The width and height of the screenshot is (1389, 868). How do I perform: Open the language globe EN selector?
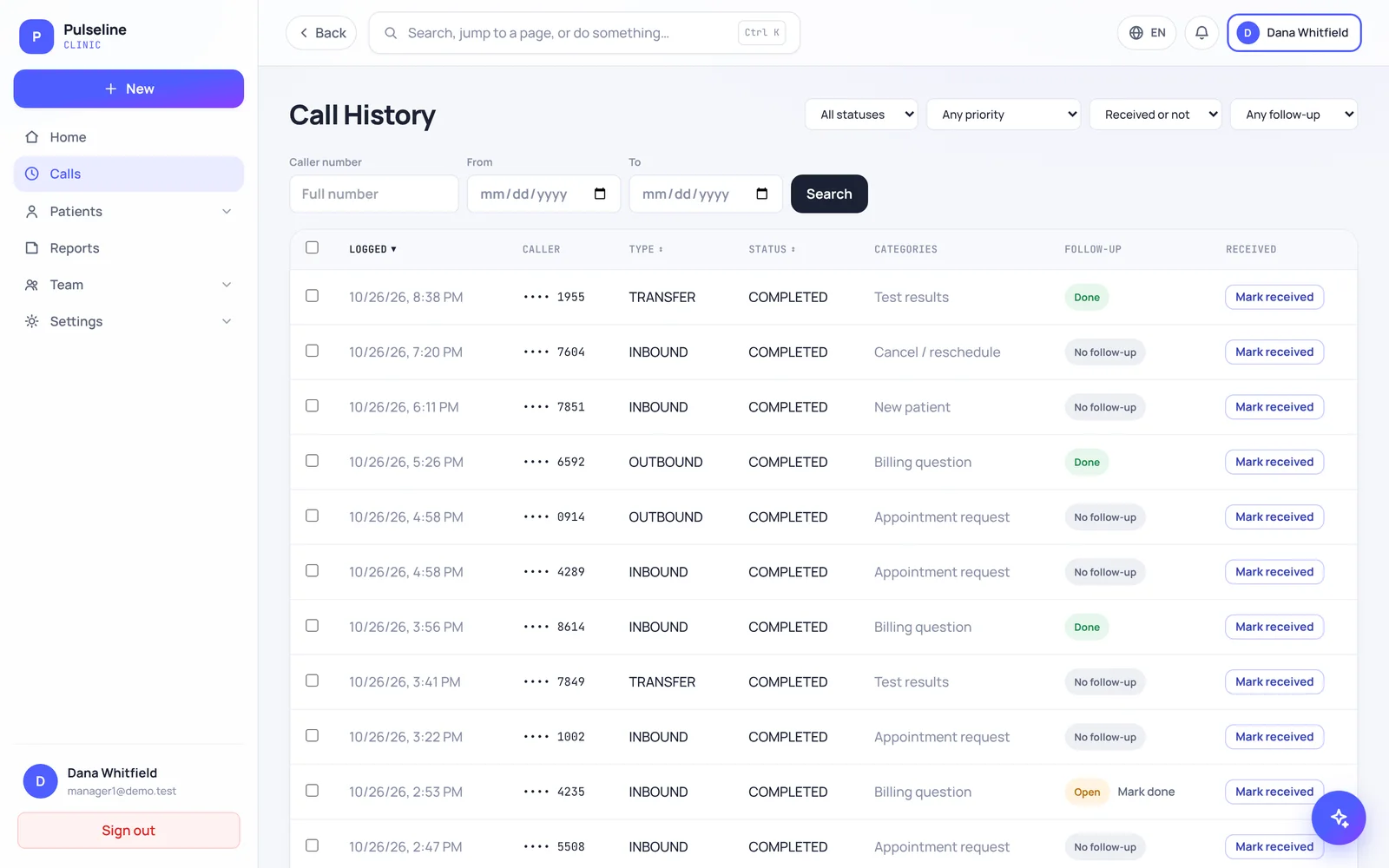1147,33
